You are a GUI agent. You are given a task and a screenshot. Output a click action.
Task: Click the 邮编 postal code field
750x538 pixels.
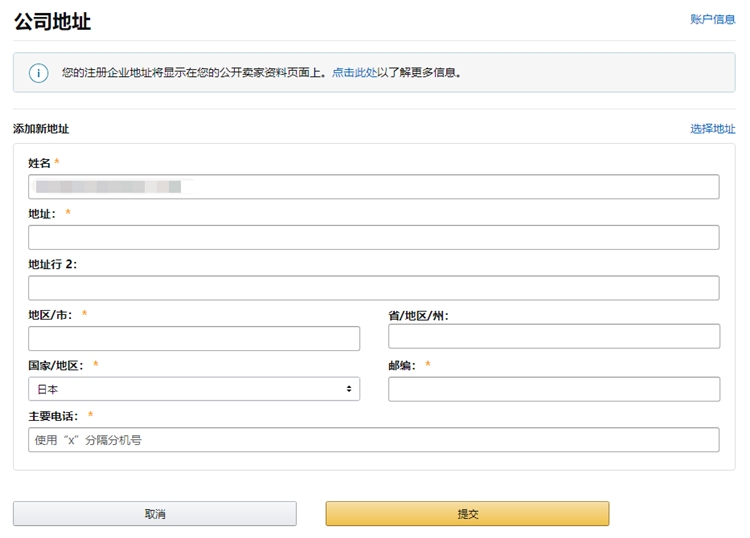(554, 389)
